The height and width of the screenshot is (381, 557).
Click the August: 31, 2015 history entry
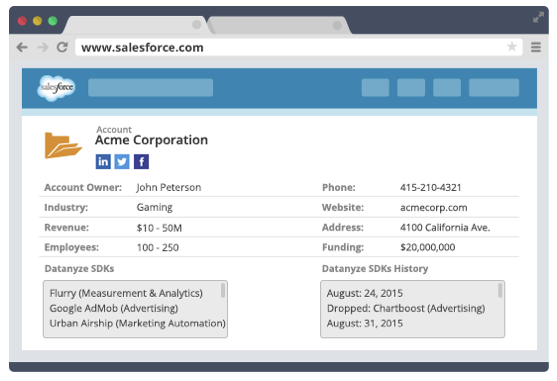point(364,323)
